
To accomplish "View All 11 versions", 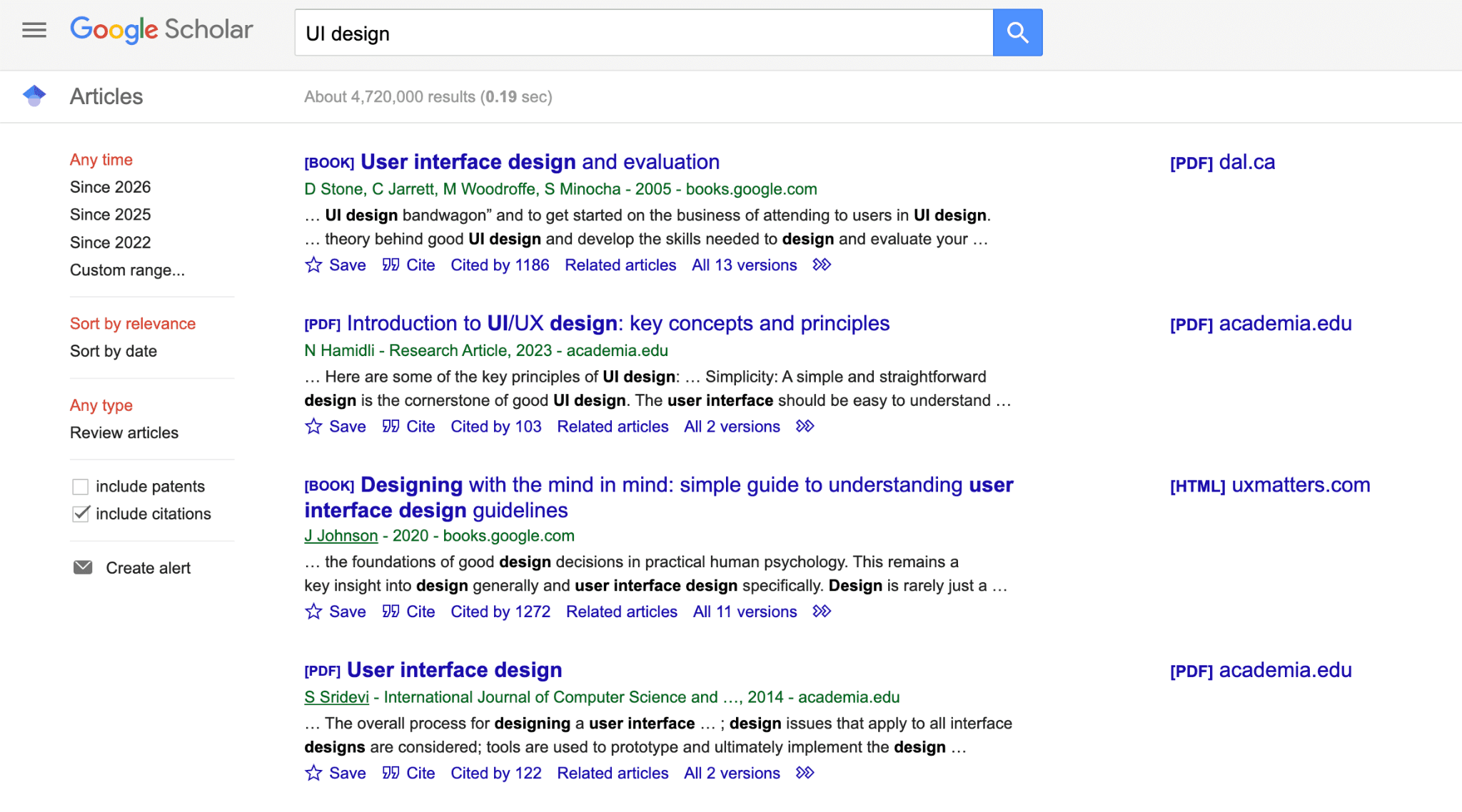I will (x=745, y=612).
